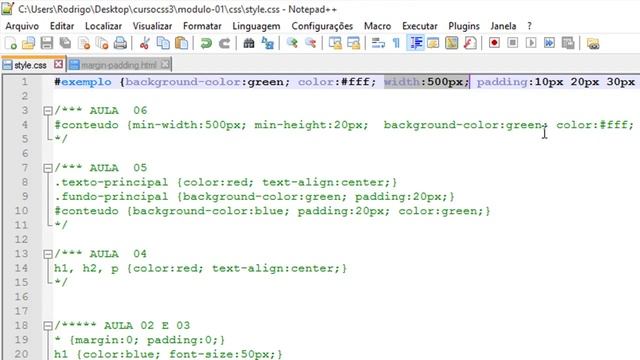Image resolution: width=640 pixels, height=360 pixels.
Task: Stop macro recording with the square icon
Action: (x=513, y=43)
